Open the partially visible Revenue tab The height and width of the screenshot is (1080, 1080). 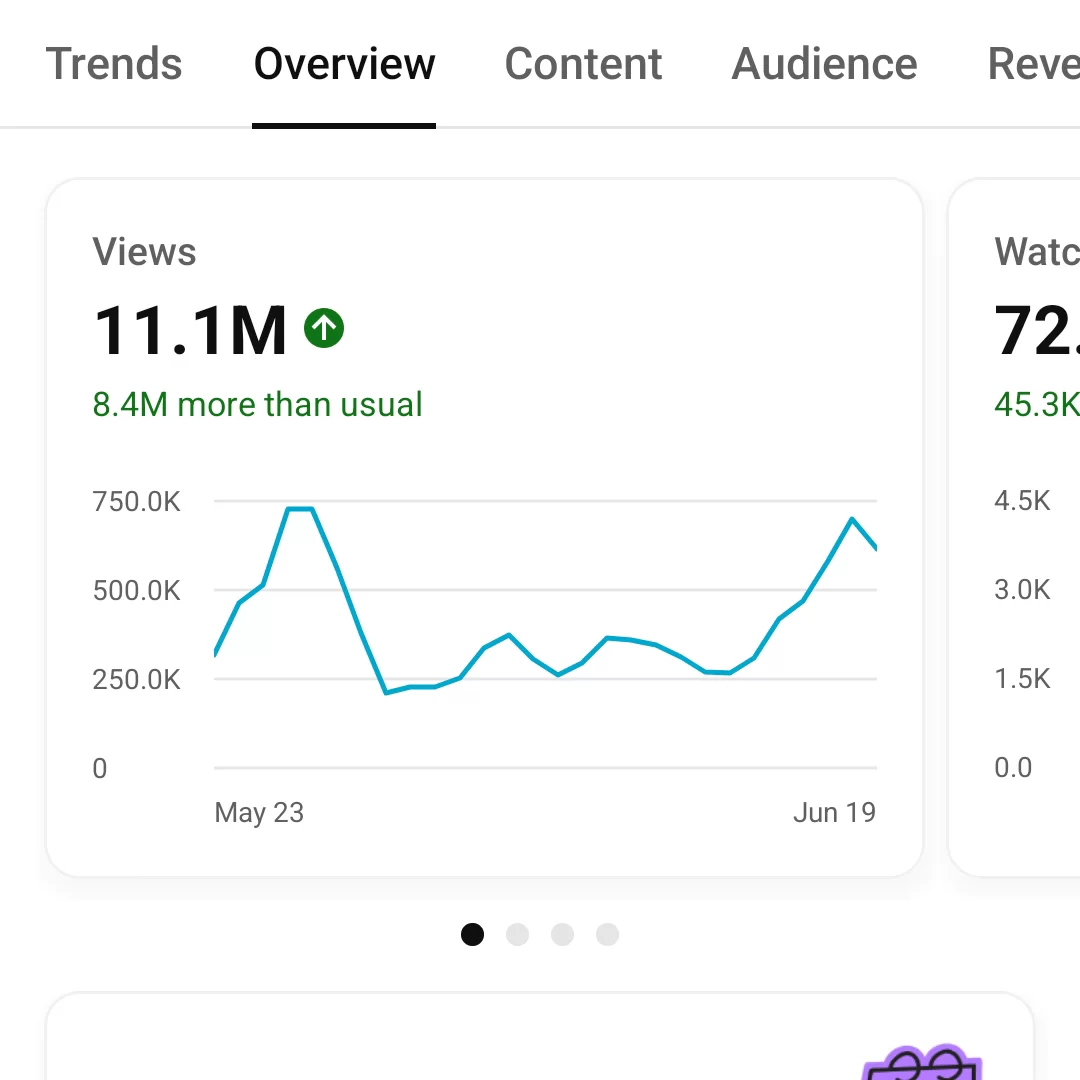coord(1033,64)
